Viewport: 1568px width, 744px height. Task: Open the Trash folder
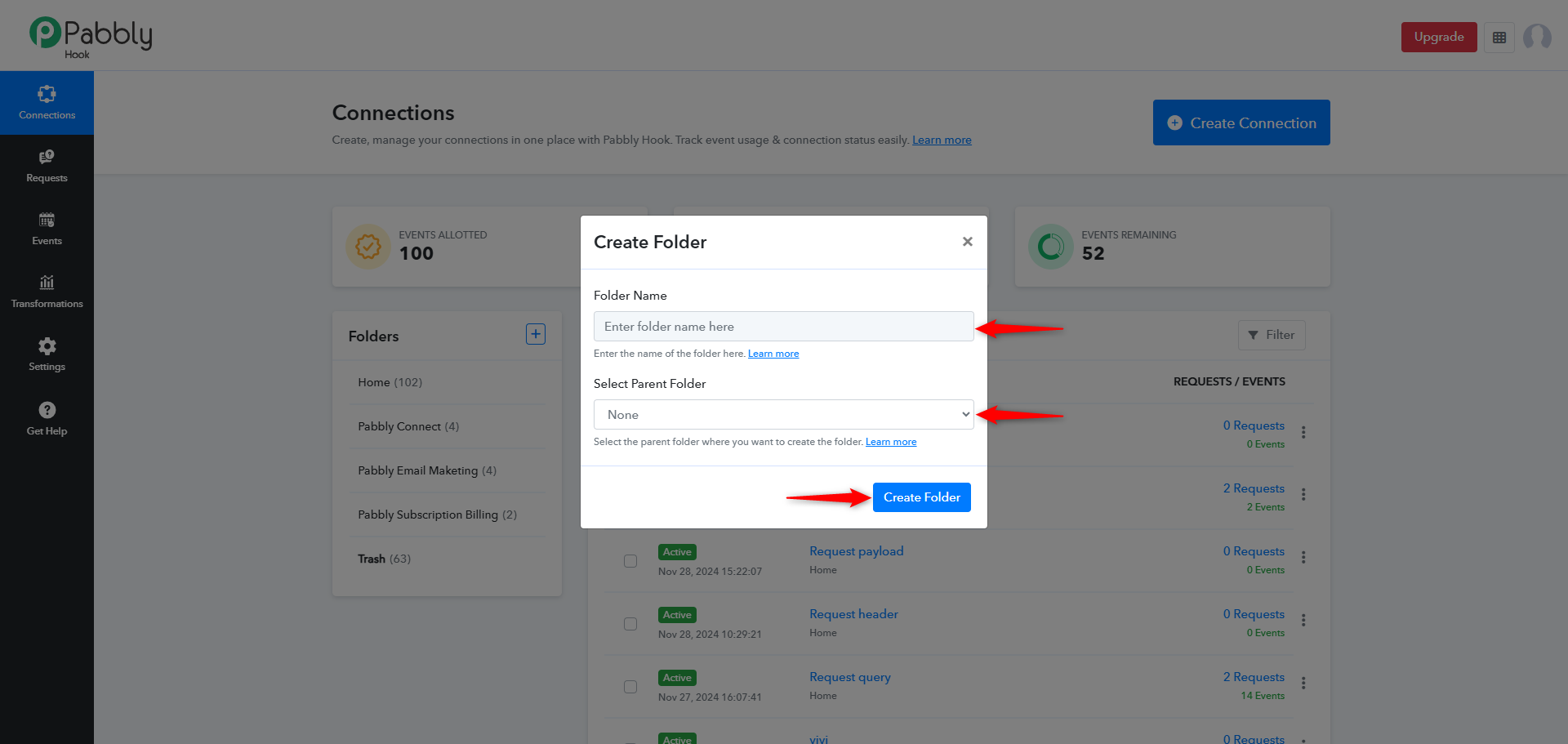click(384, 559)
